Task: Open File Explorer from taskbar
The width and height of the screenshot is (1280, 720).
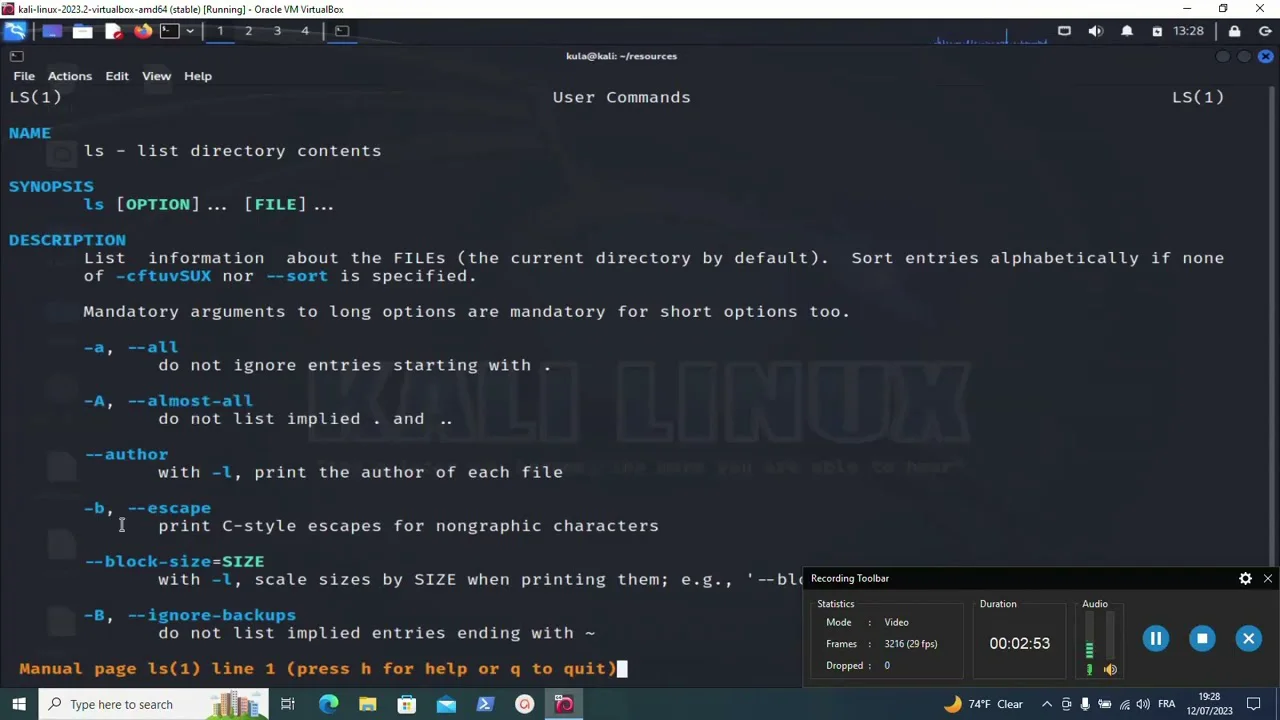Action: [x=367, y=704]
